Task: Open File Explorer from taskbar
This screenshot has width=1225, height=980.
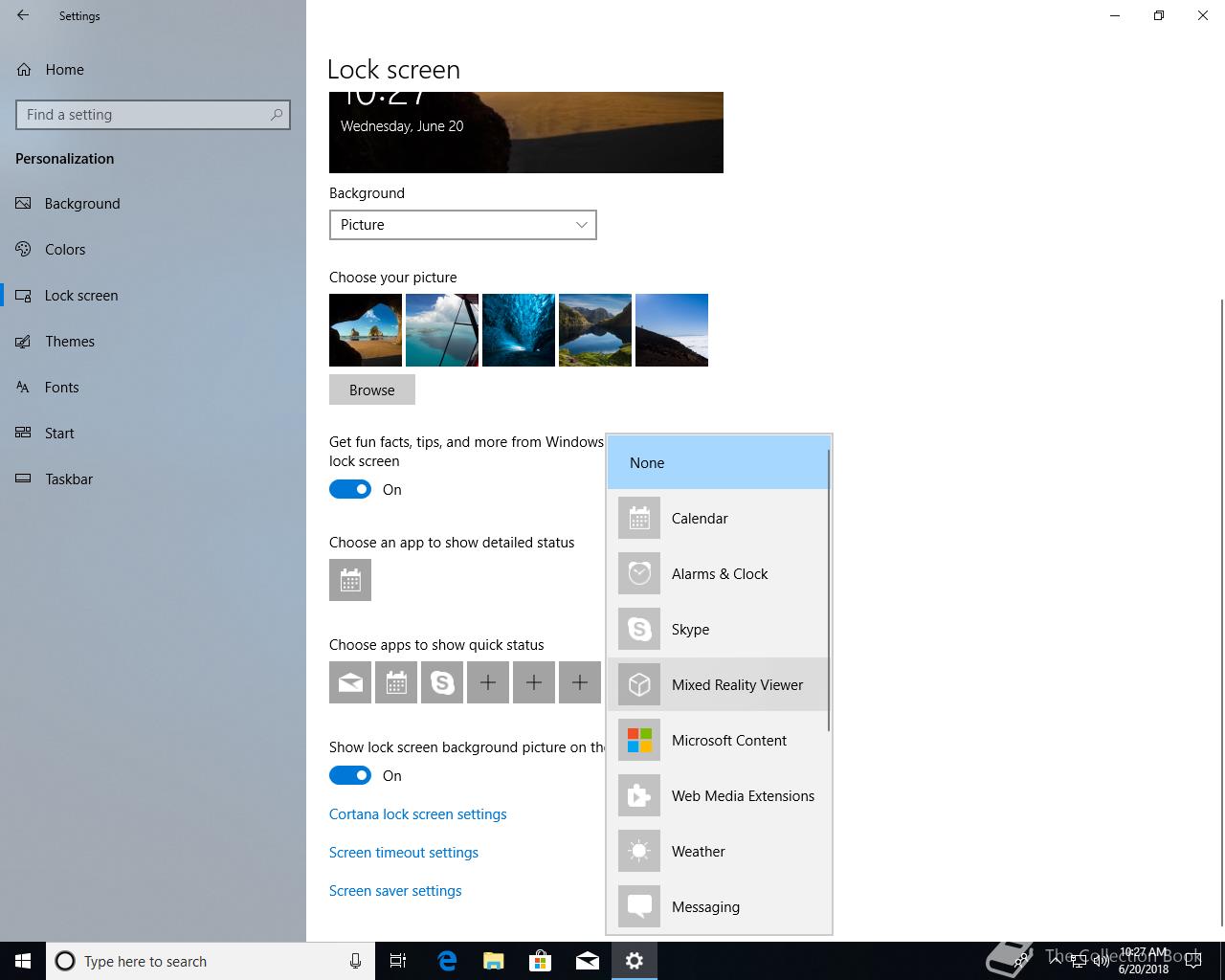Action: pyautogui.click(x=494, y=961)
